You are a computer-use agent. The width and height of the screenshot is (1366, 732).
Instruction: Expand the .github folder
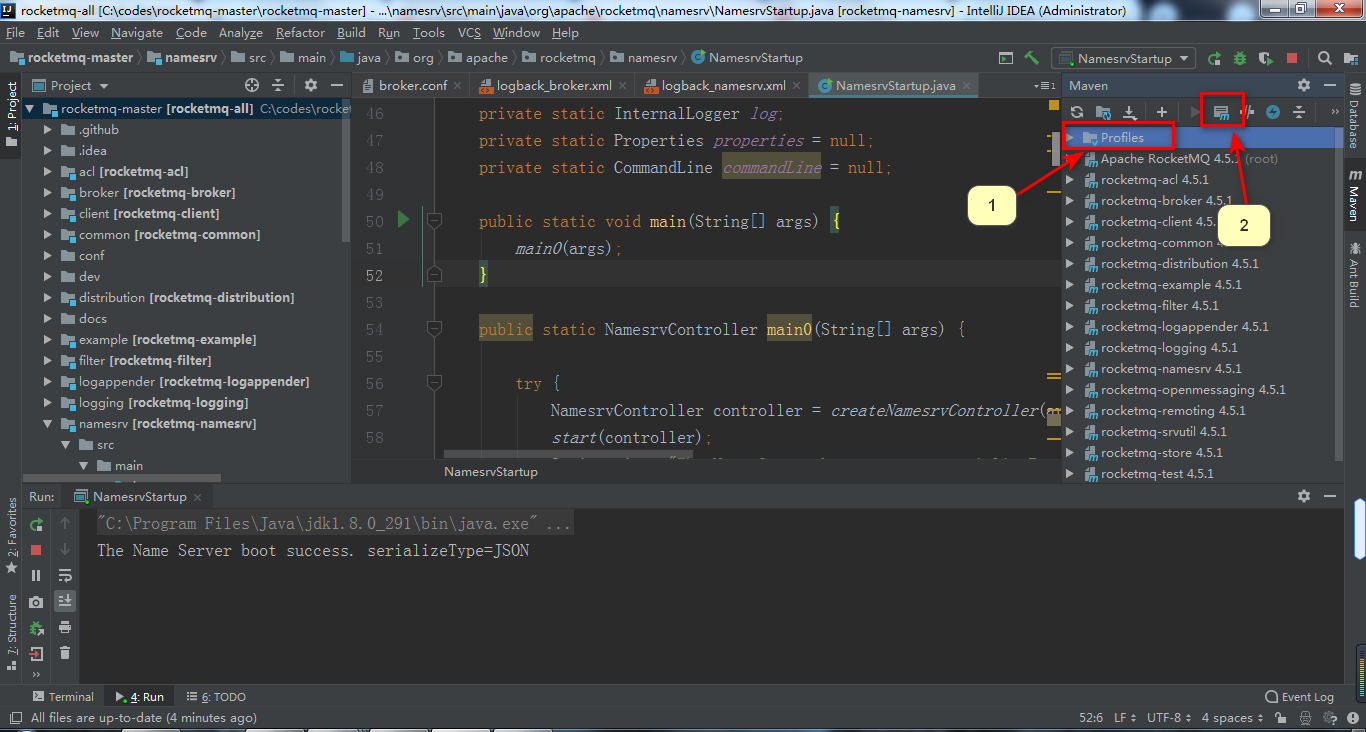[48, 130]
